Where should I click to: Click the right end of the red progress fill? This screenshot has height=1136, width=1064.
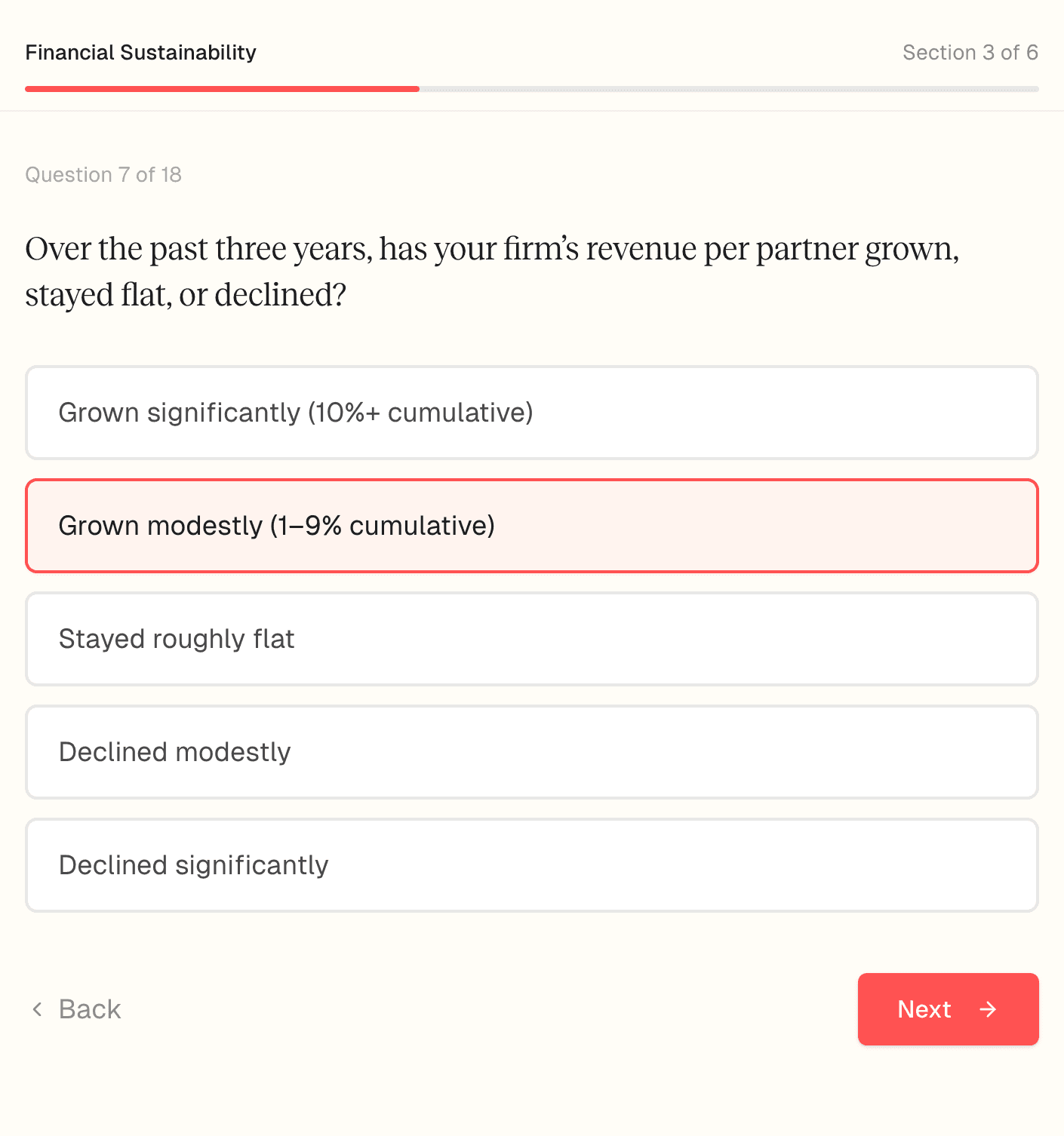tap(415, 89)
